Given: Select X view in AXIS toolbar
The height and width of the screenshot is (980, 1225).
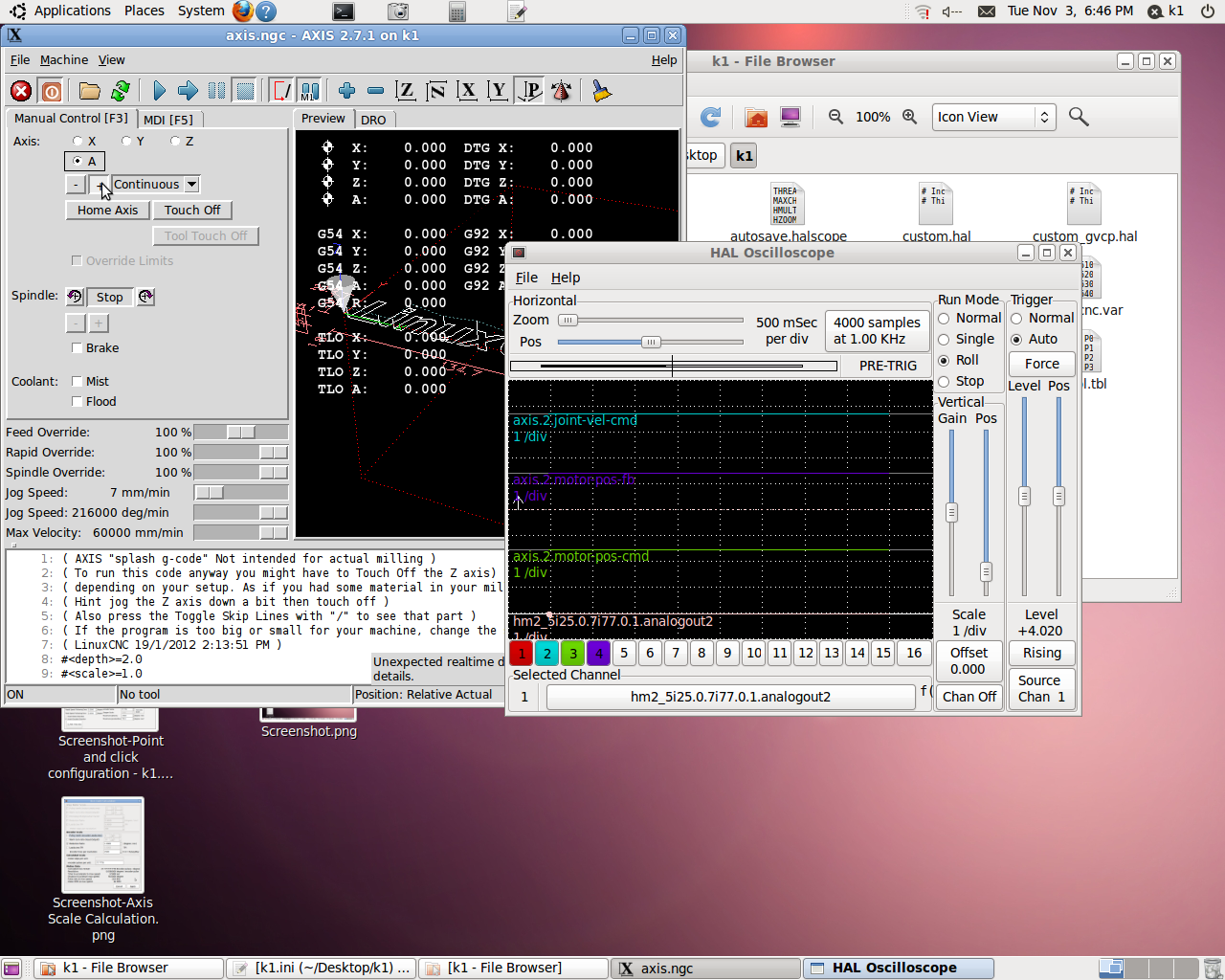Looking at the screenshot, I should coord(467,91).
